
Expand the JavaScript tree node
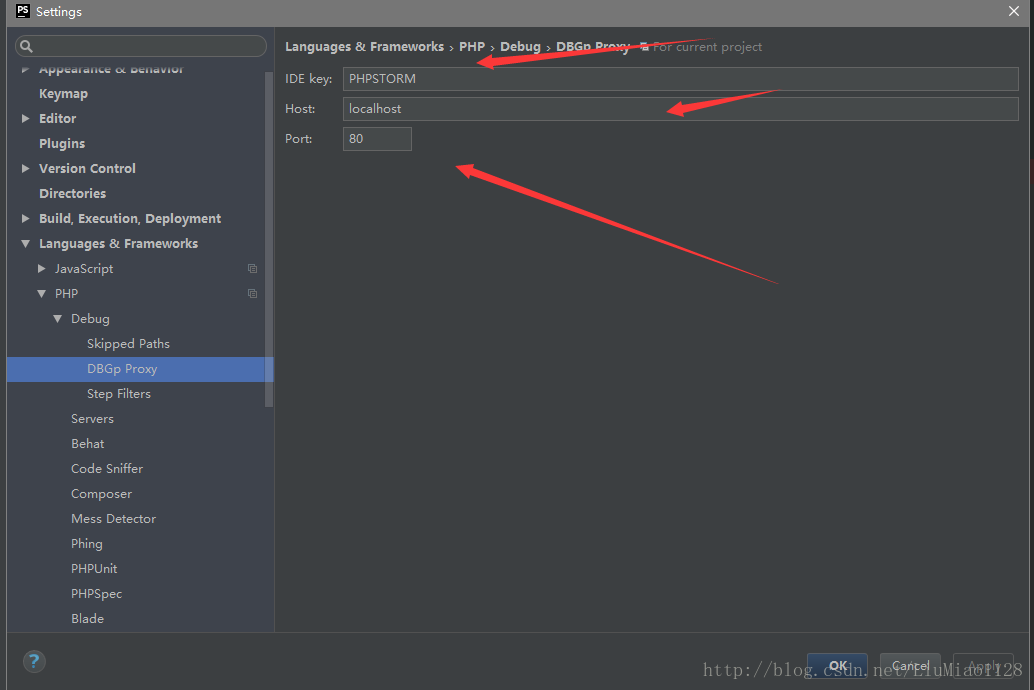tap(42, 268)
